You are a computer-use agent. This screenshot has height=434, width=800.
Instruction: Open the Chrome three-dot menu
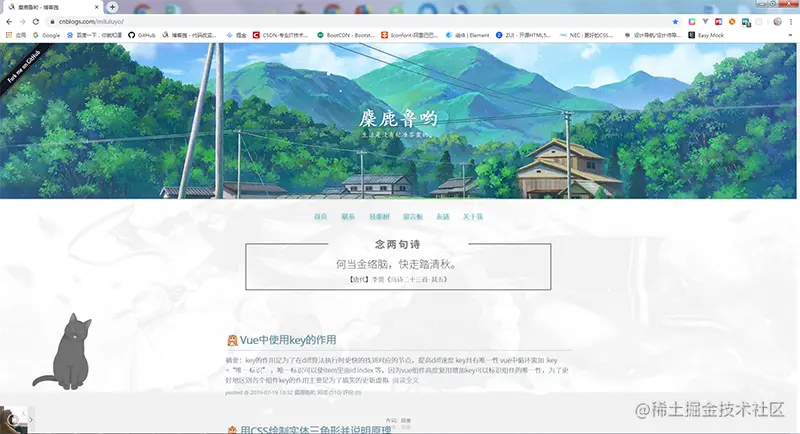[791, 21]
